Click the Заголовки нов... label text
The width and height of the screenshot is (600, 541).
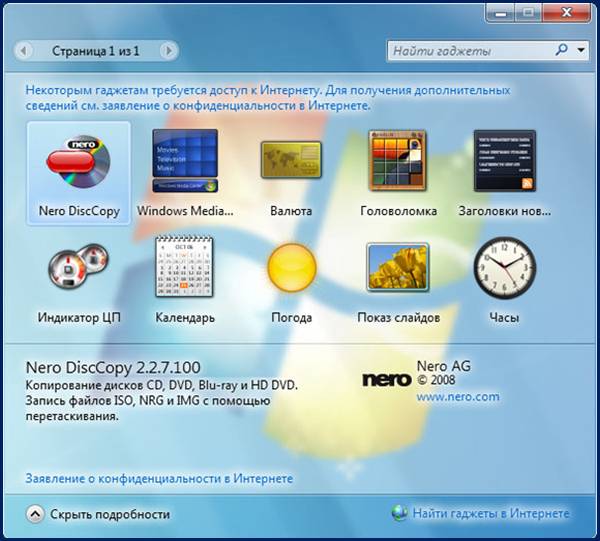click(x=505, y=211)
